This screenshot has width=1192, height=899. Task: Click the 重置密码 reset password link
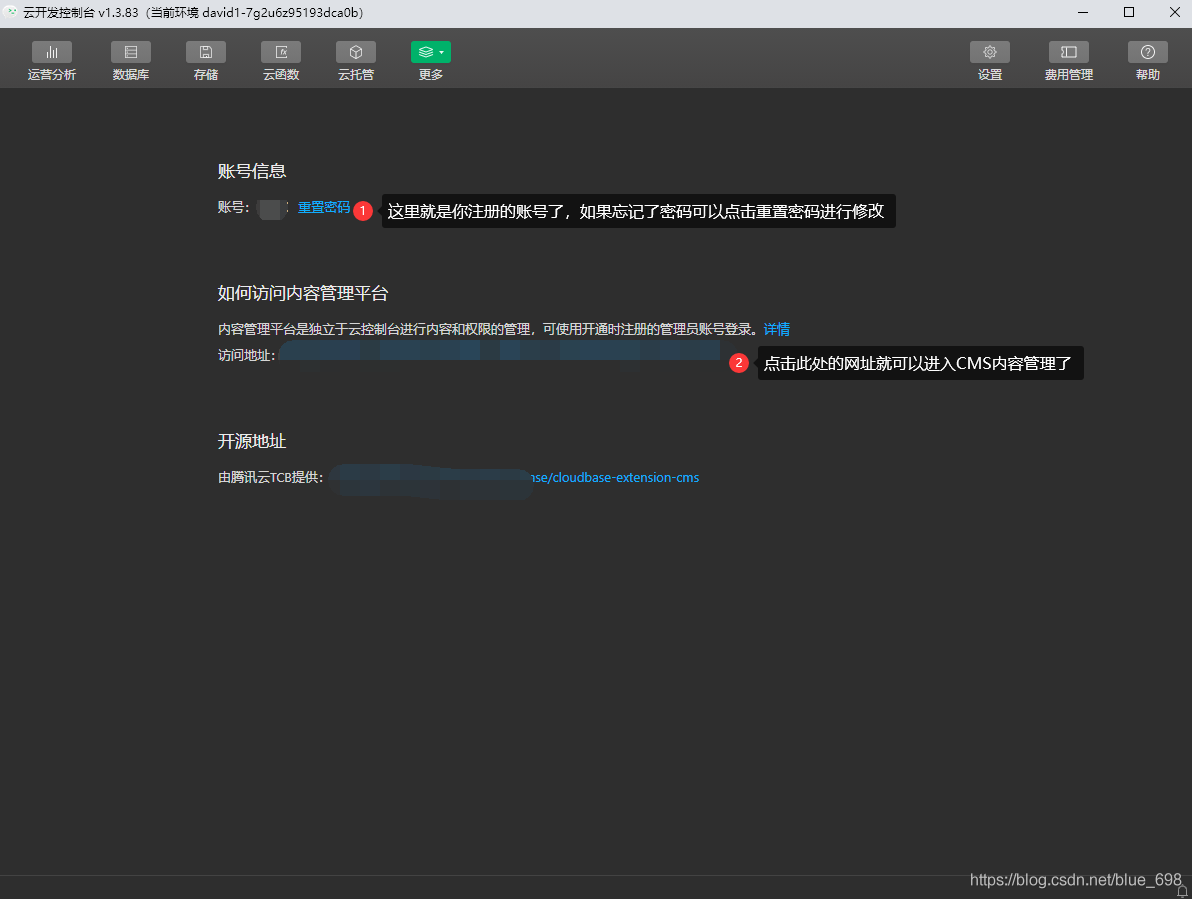coord(324,207)
